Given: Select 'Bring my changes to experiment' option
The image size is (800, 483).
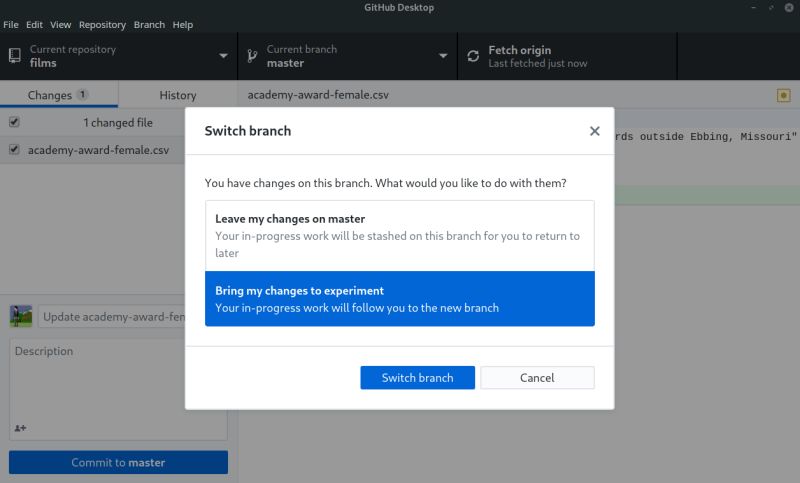Looking at the screenshot, I should click(x=399, y=299).
